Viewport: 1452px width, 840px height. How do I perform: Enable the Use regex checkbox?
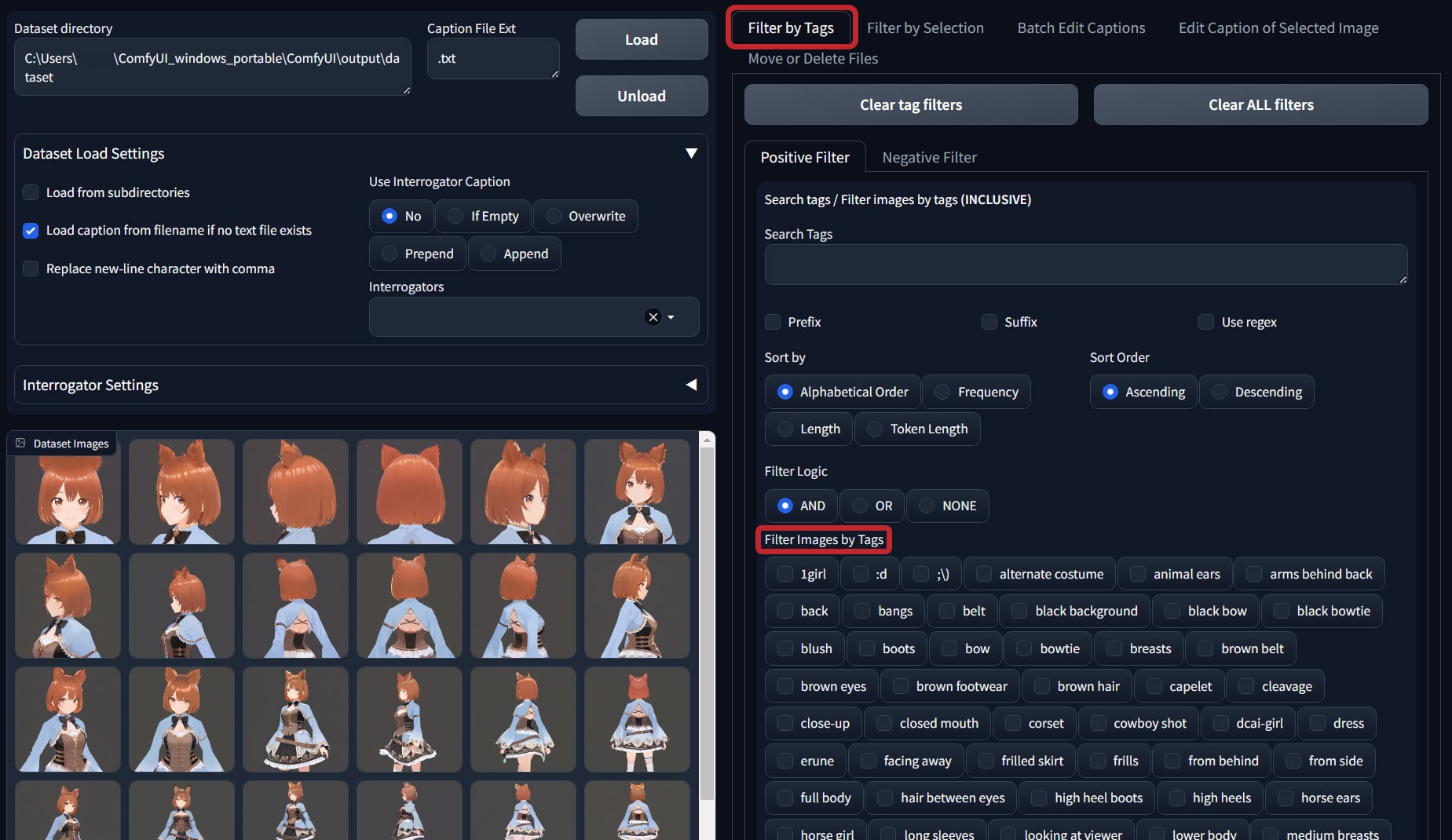click(1206, 322)
